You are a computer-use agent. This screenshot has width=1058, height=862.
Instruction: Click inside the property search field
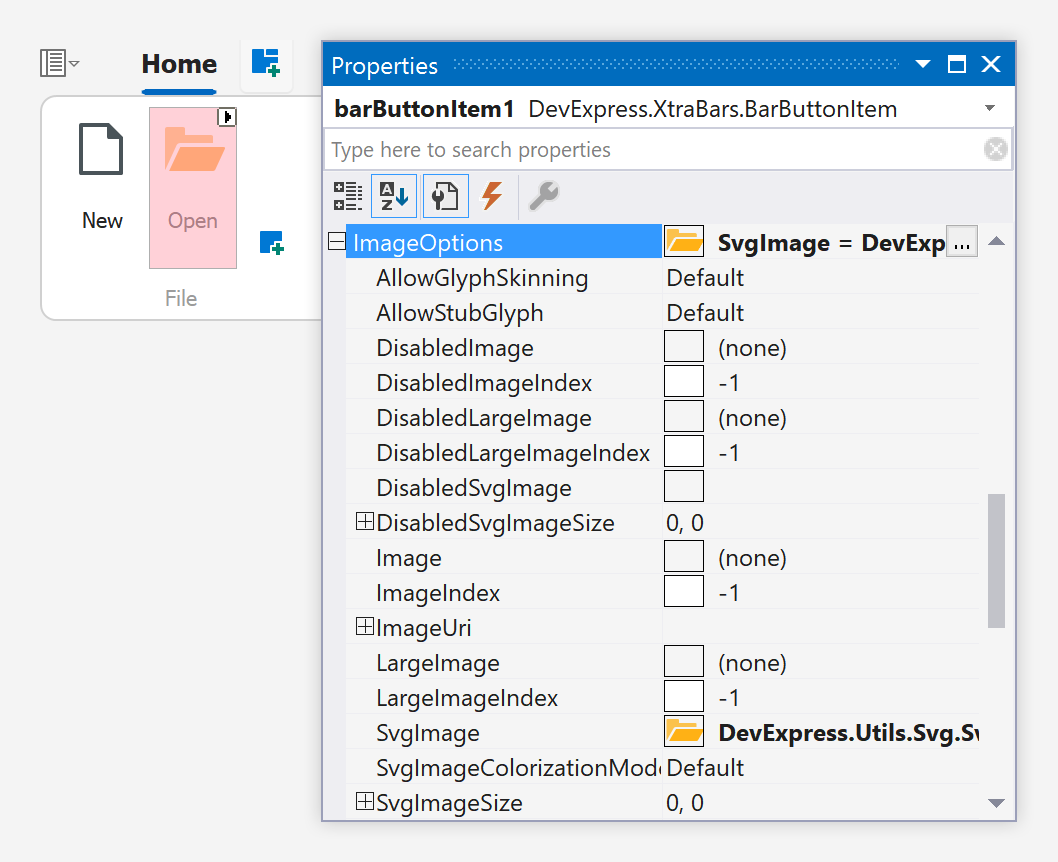click(x=650, y=150)
